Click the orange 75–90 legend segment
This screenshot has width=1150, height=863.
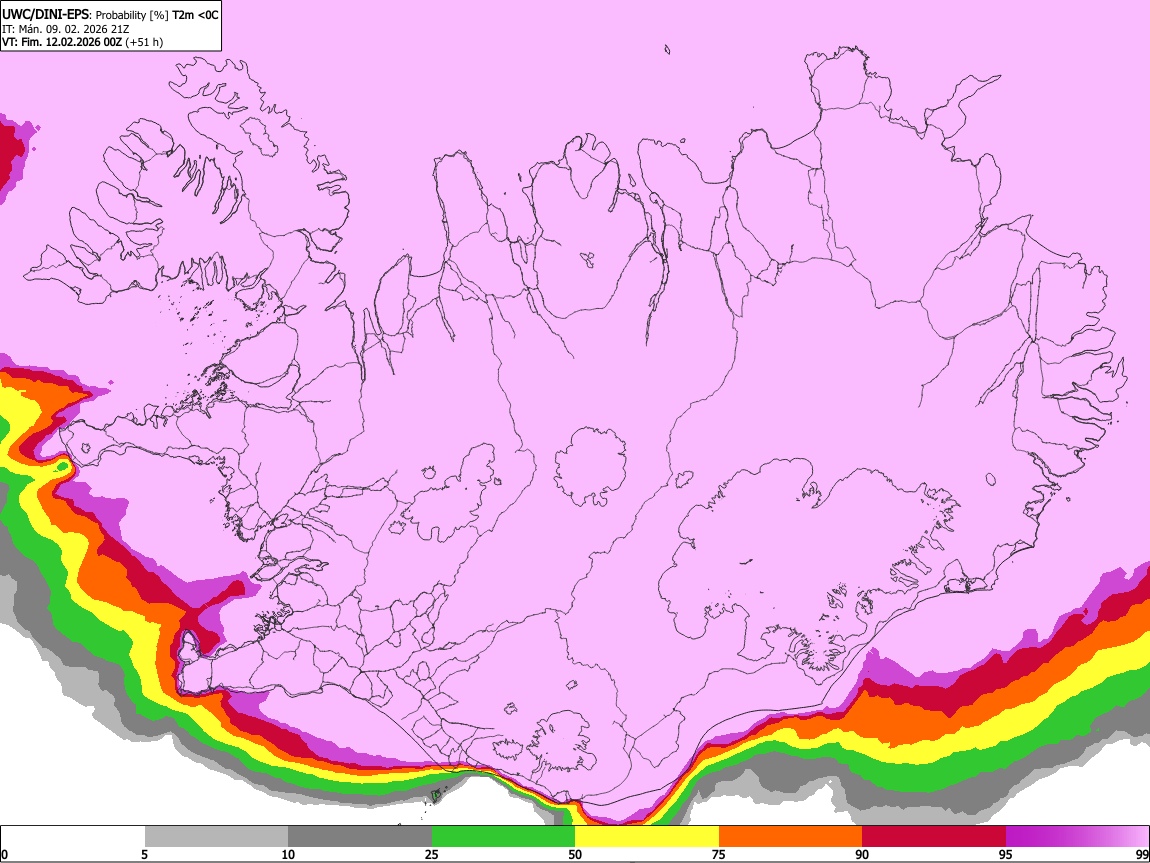(x=790, y=837)
